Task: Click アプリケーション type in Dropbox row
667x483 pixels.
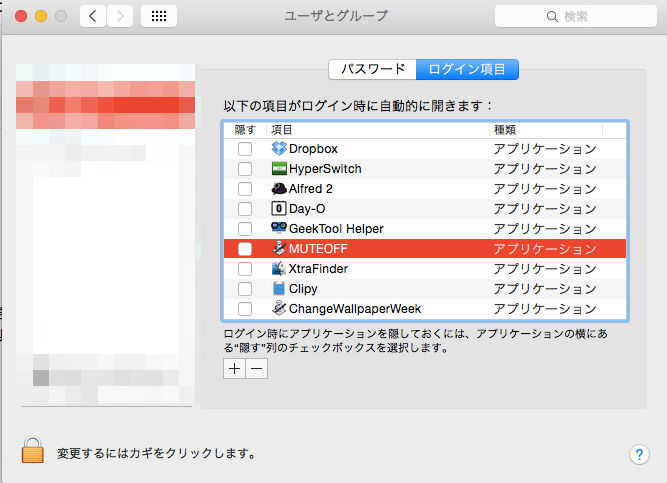Action: pyautogui.click(x=545, y=149)
